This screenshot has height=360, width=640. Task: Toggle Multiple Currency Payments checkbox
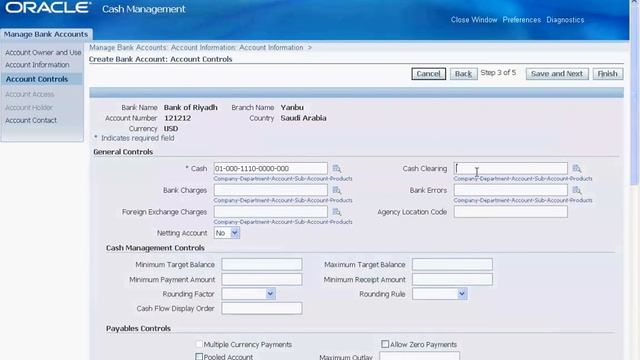pos(199,344)
